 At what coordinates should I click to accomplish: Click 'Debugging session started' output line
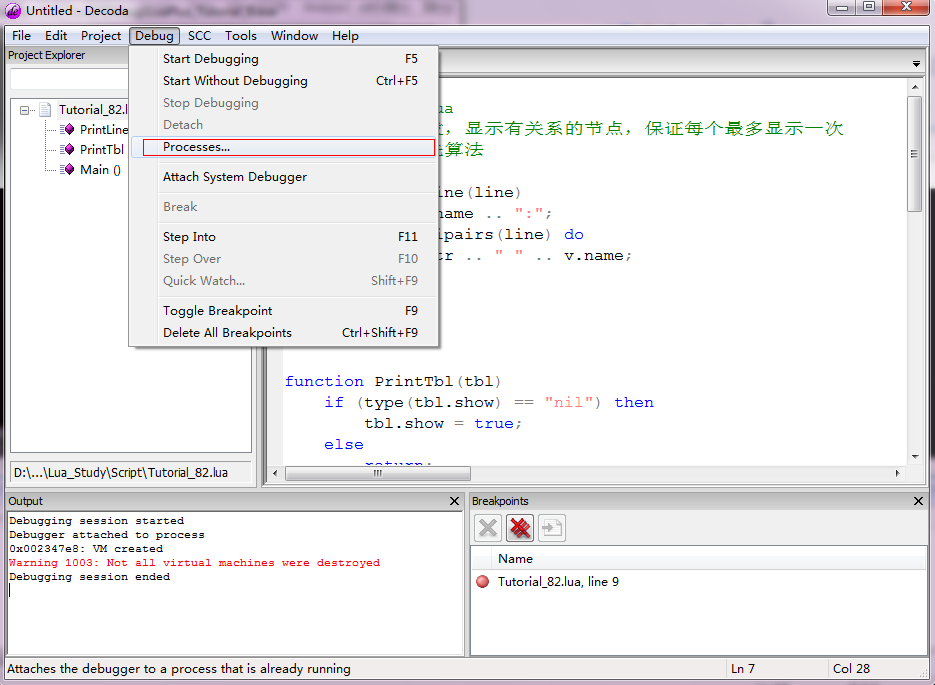[97, 521]
